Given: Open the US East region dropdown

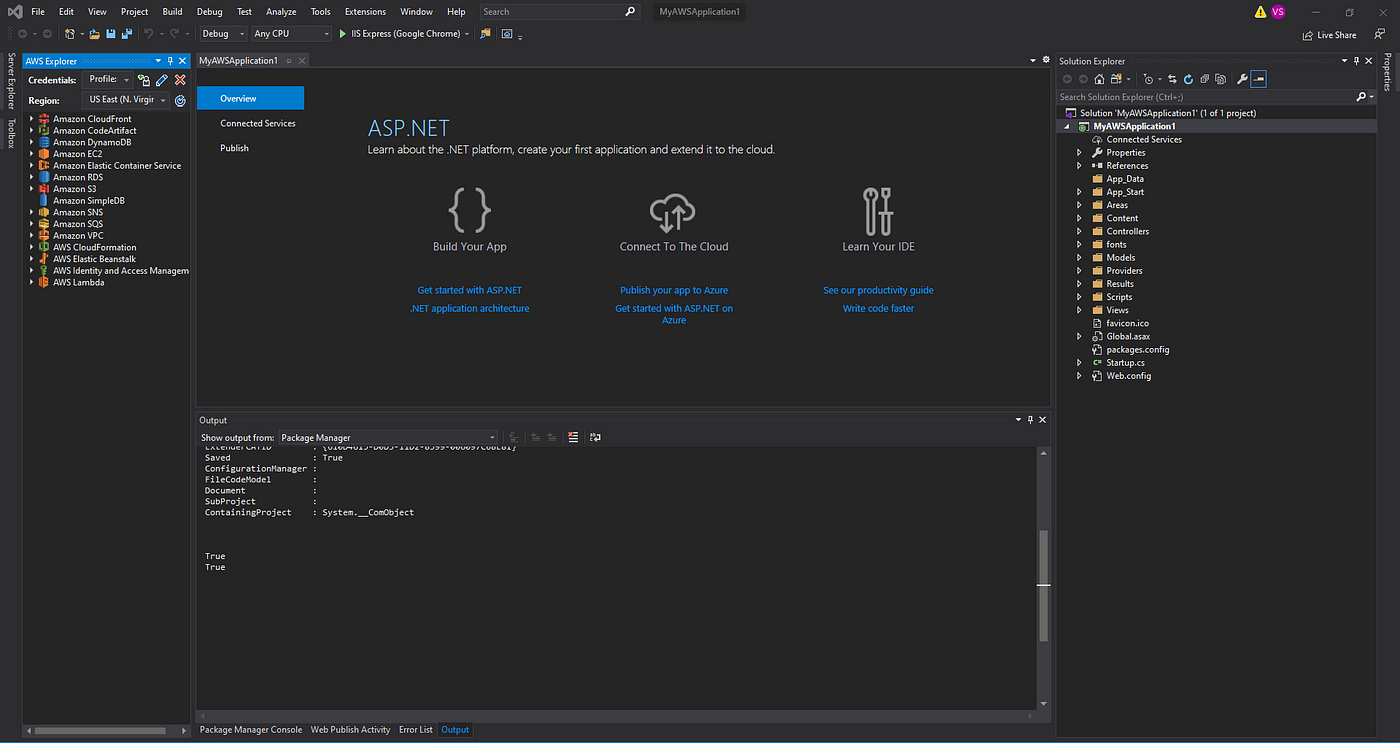Looking at the screenshot, I should tap(125, 101).
